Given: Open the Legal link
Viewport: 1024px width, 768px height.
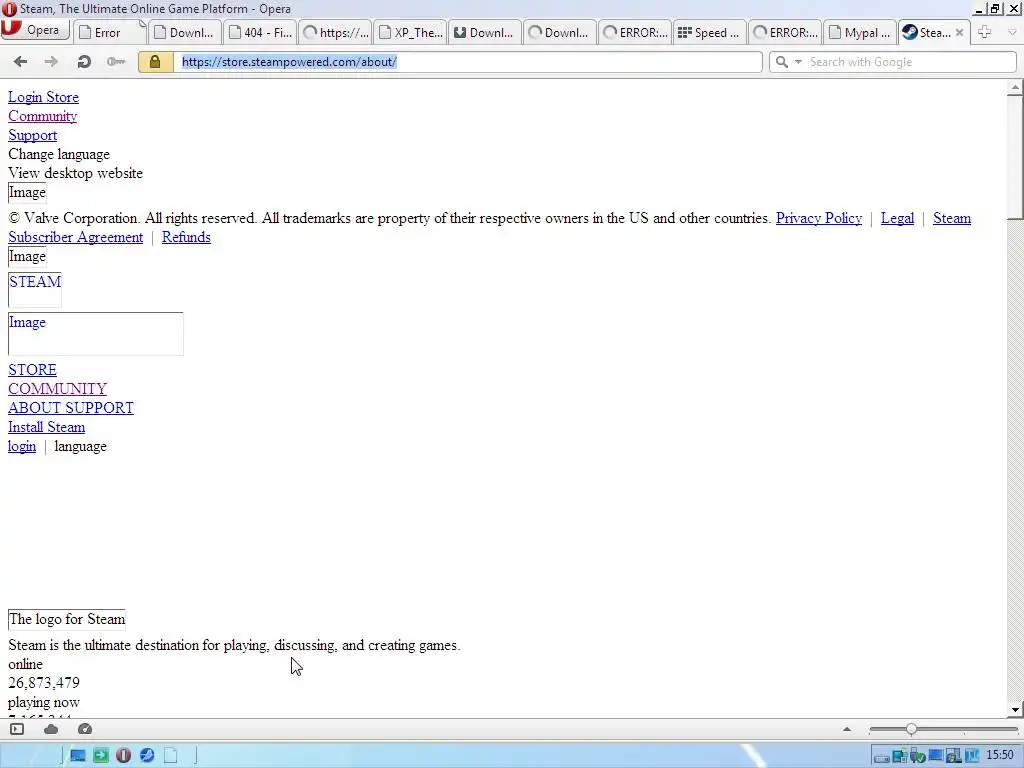Looking at the screenshot, I should pos(897,218).
